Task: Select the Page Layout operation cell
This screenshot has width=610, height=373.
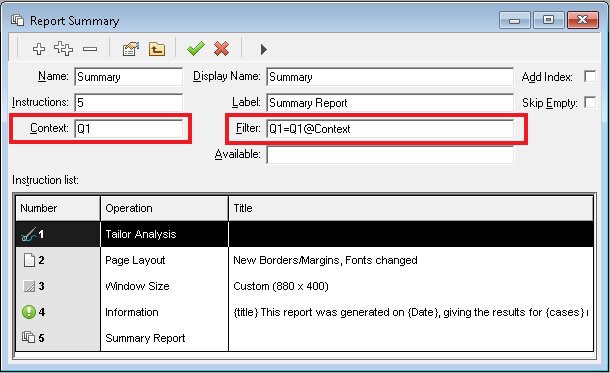Action: pyautogui.click(x=165, y=260)
